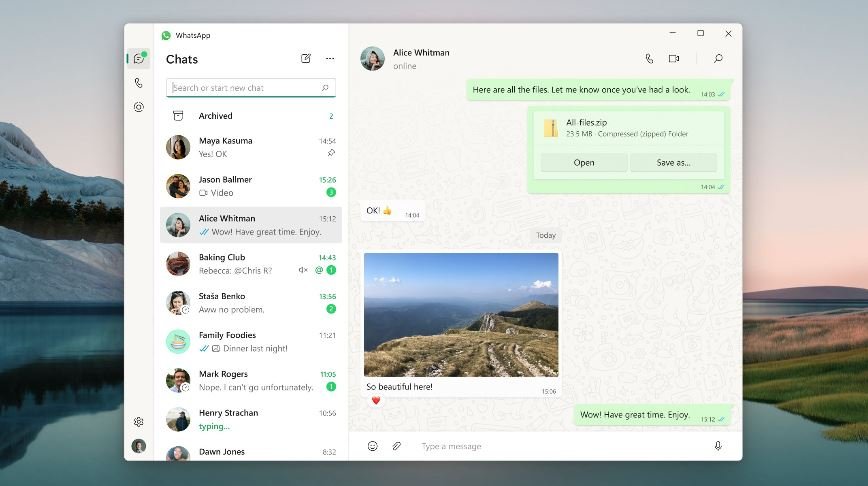Open own profile picture in sidebar
This screenshot has width=868, height=486.
[139, 446]
